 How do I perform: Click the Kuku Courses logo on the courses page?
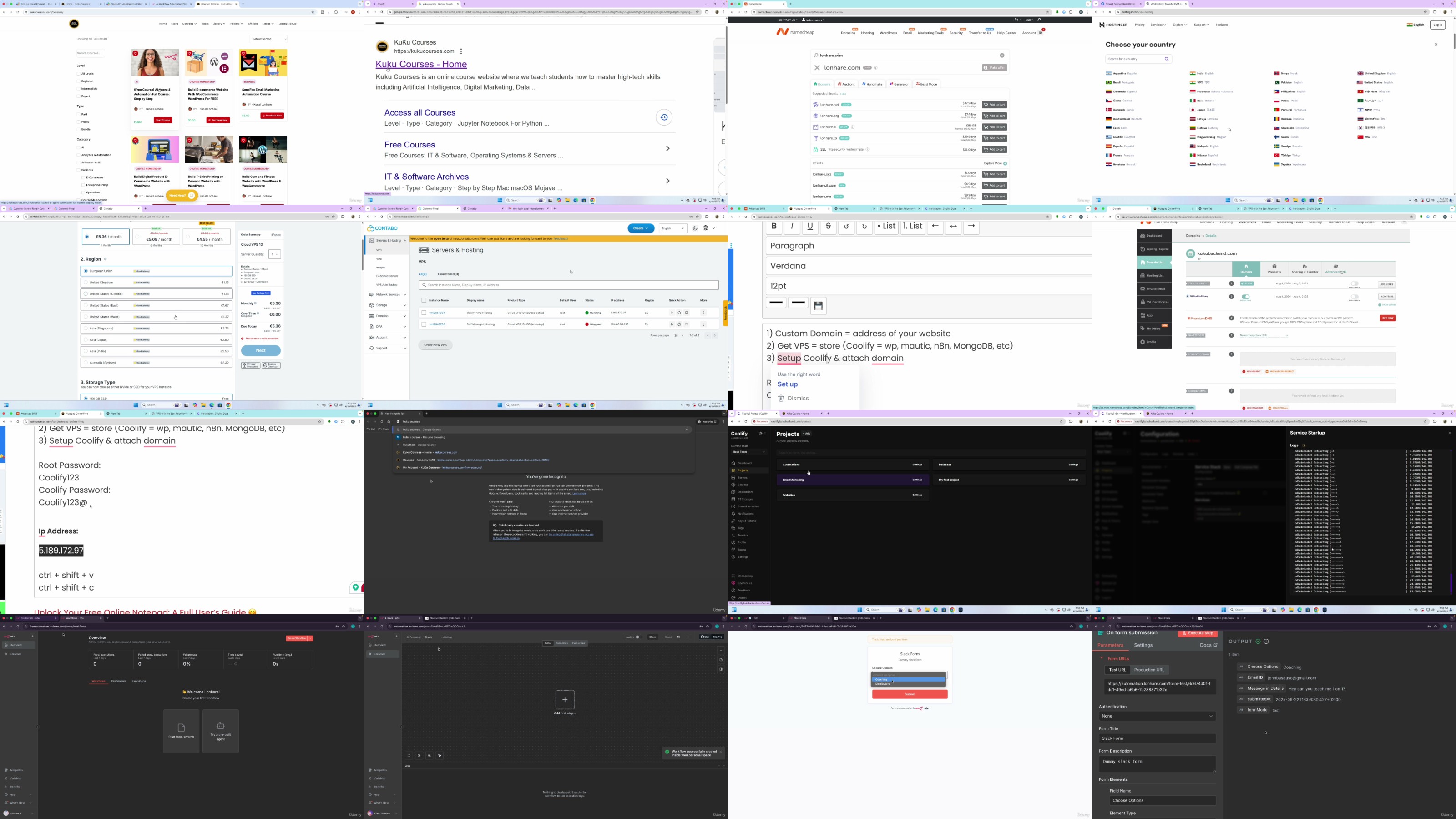pyautogui.click(x=74, y=24)
